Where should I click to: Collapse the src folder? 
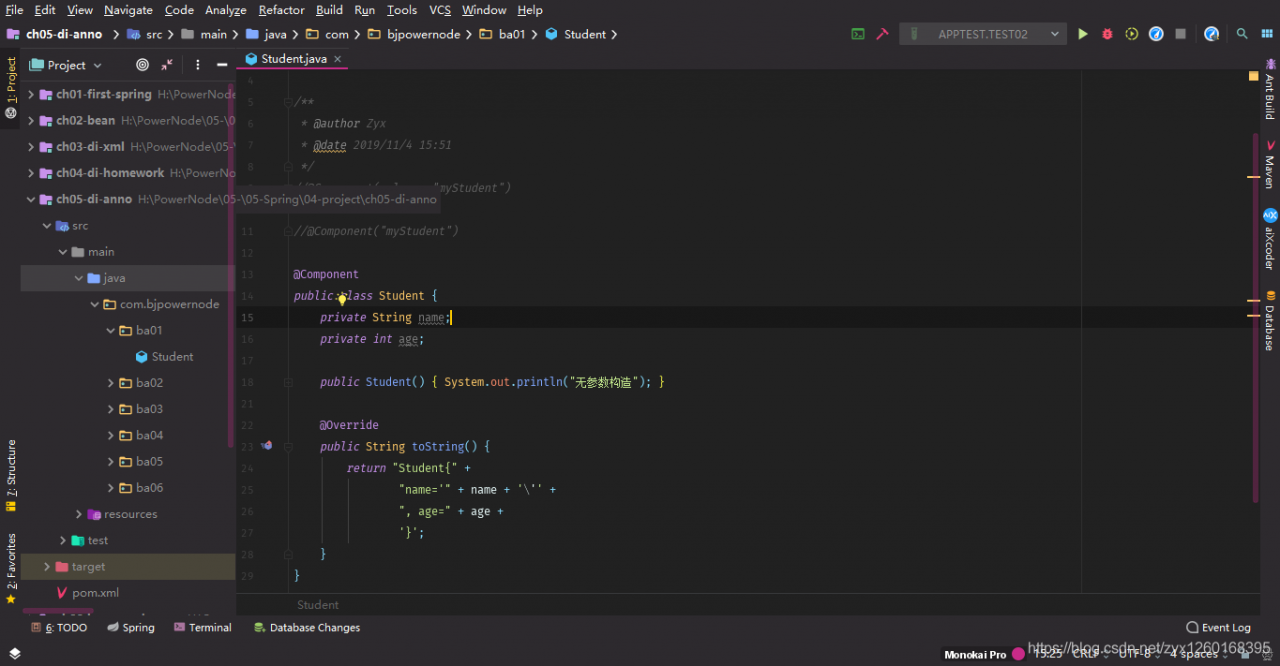coord(46,225)
